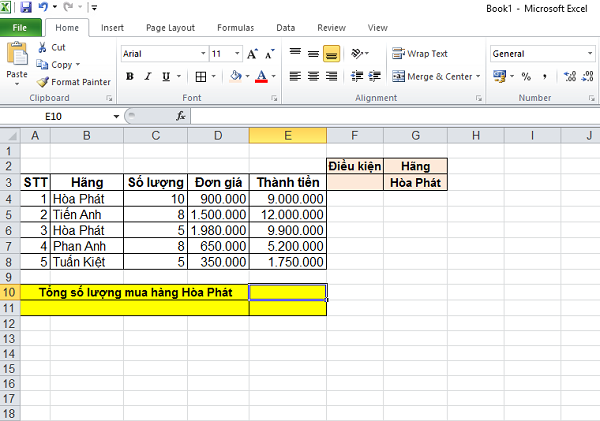
Task: Open Borders dropdown arrow
Action: (214, 77)
